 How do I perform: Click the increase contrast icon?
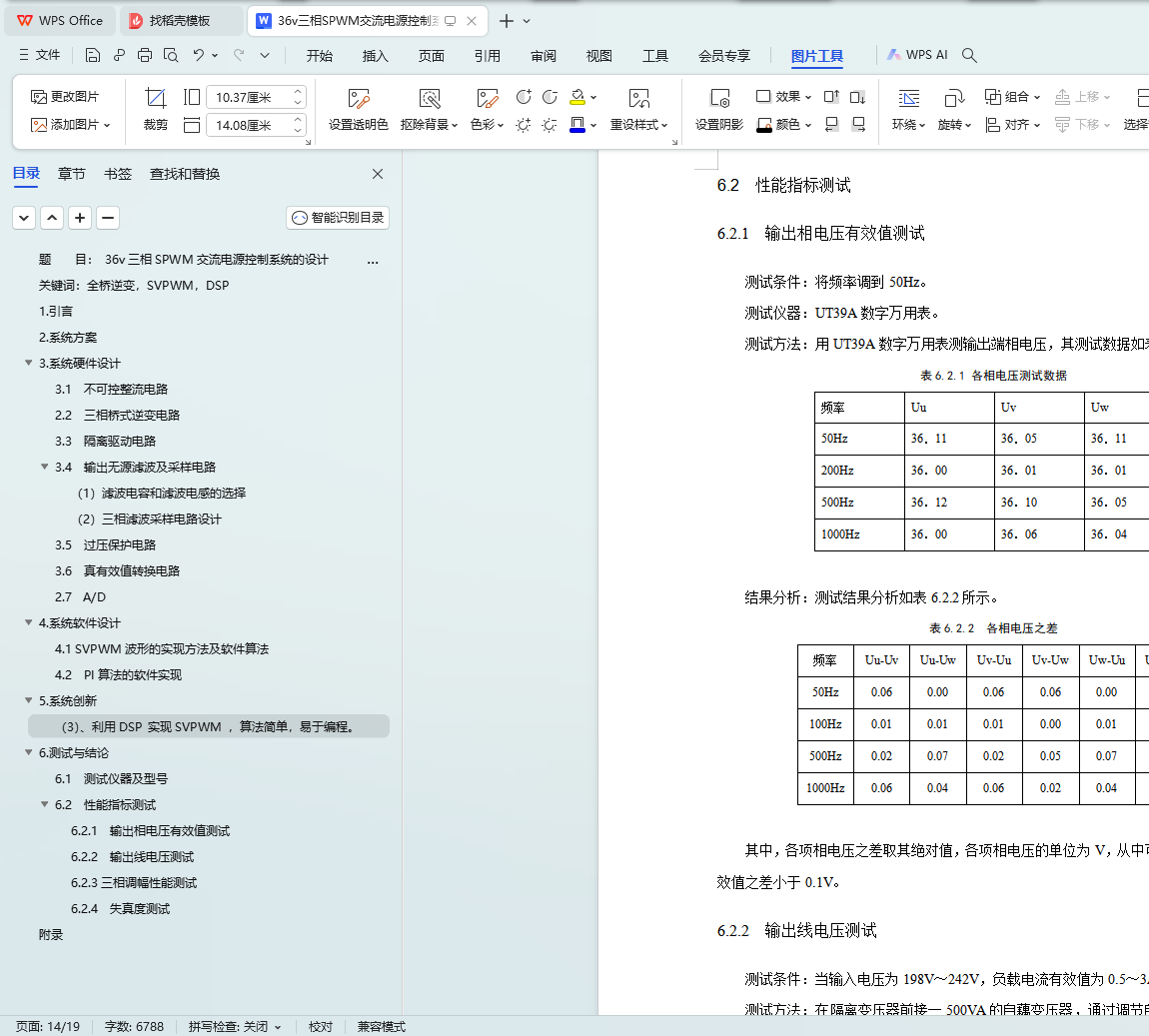[524, 97]
